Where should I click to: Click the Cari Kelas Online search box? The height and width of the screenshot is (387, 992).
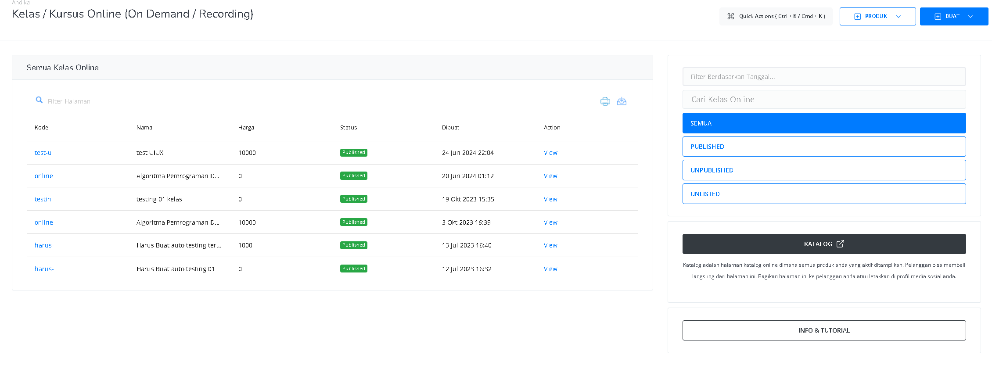coord(824,100)
